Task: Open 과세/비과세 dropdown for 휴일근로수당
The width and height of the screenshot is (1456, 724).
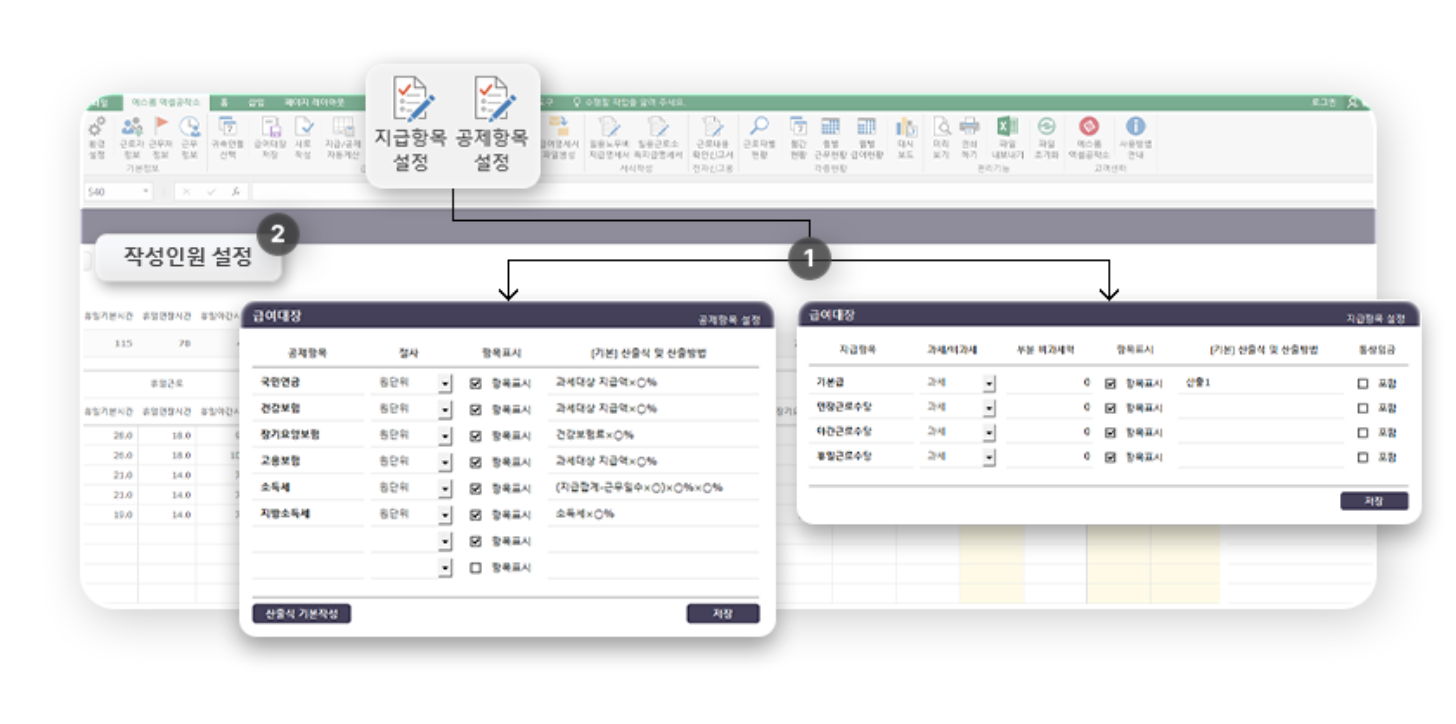Action: tap(989, 457)
